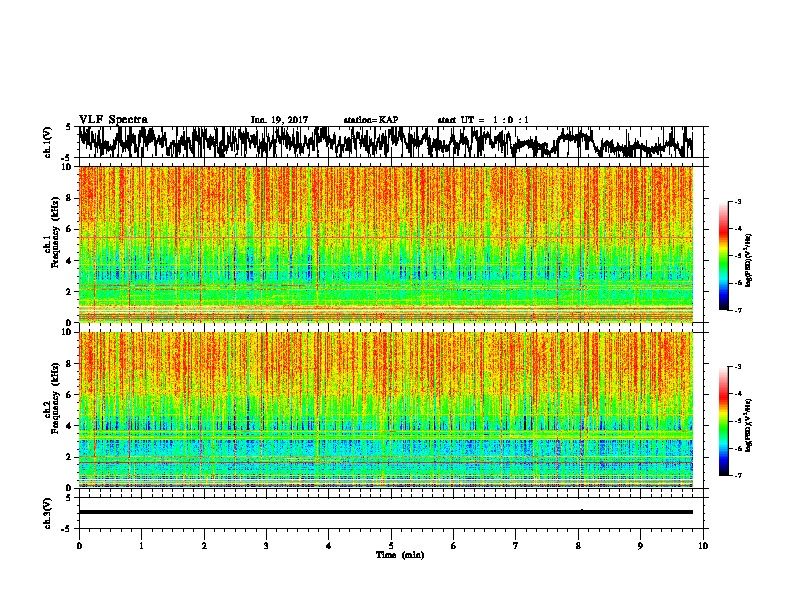Click the ch.3 flat black voltage trace
This screenshot has width=792, height=612.
click(x=385, y=512)
